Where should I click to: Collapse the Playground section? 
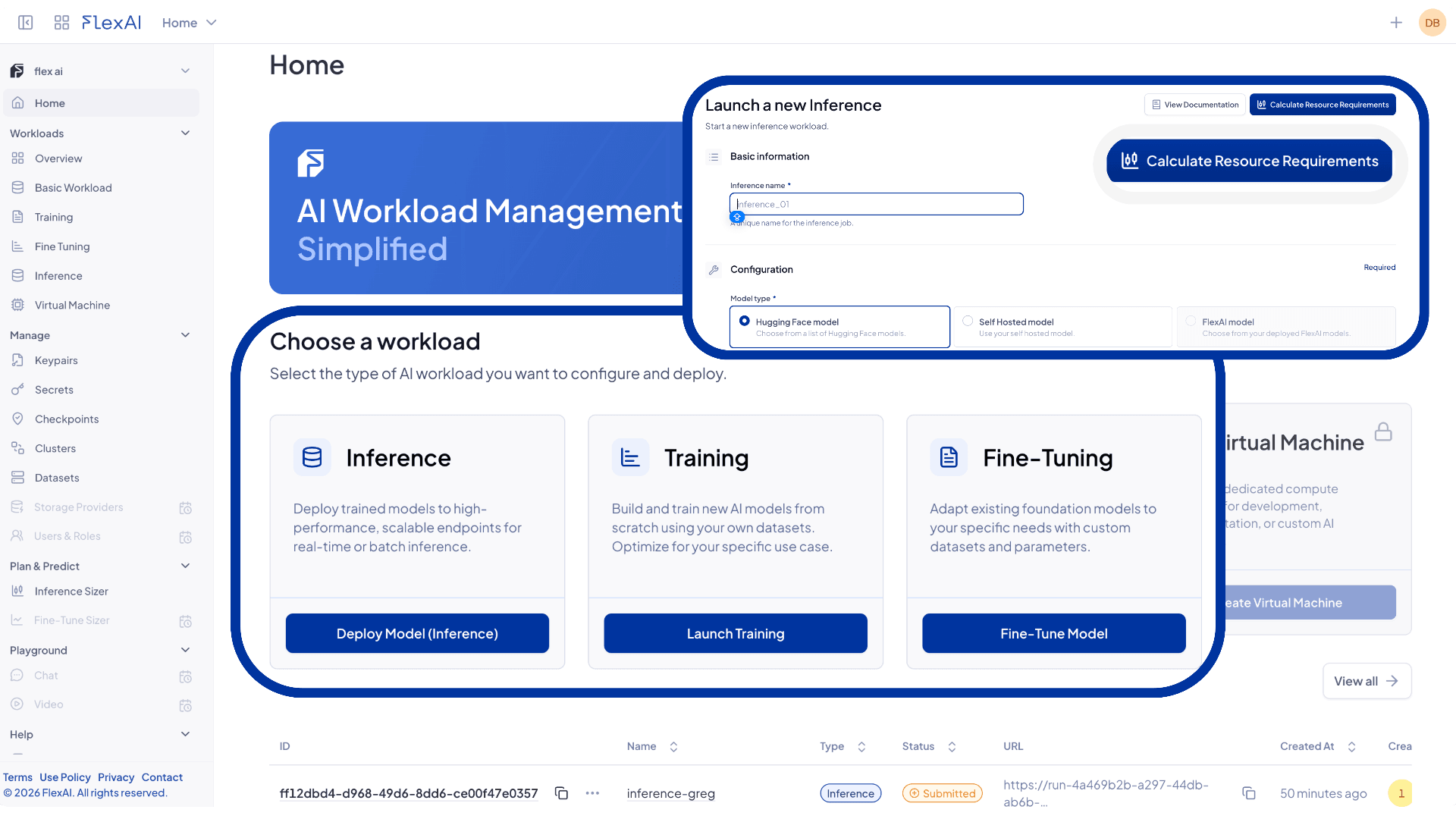185,651
